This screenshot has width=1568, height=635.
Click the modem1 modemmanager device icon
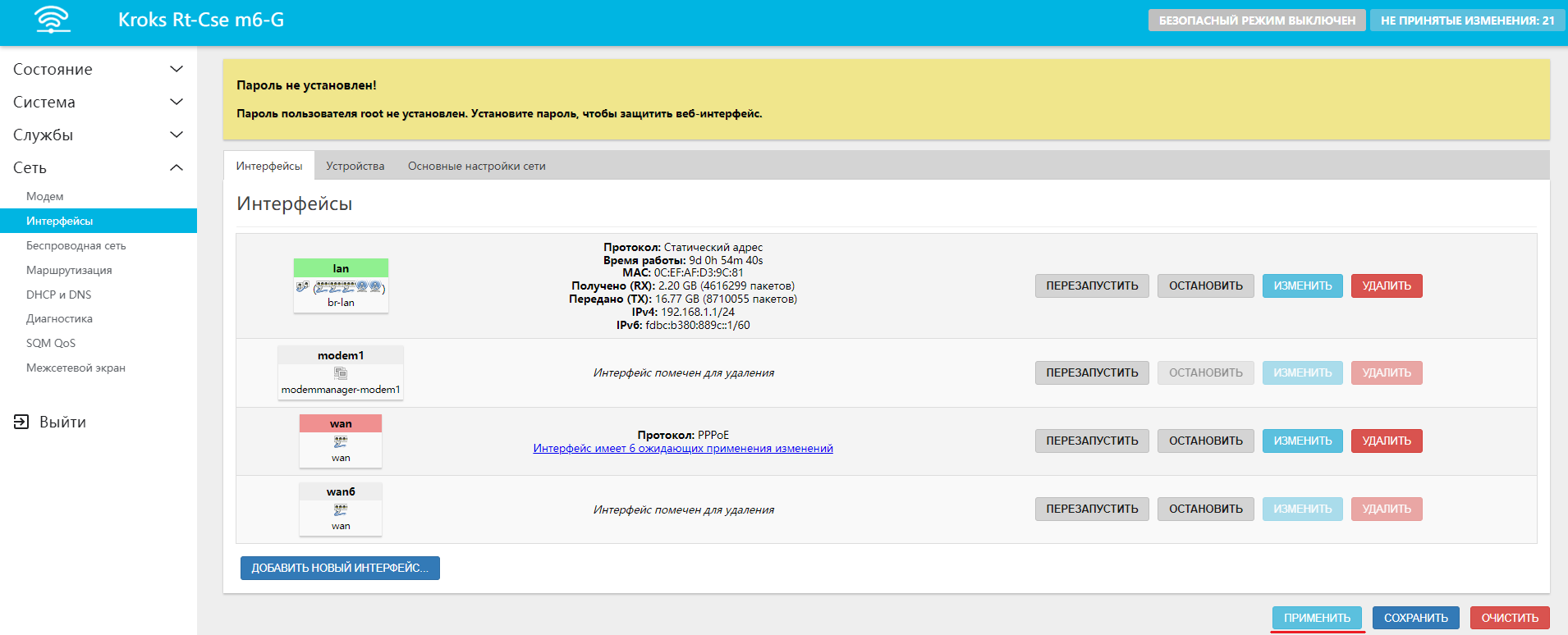pos(341,373)
